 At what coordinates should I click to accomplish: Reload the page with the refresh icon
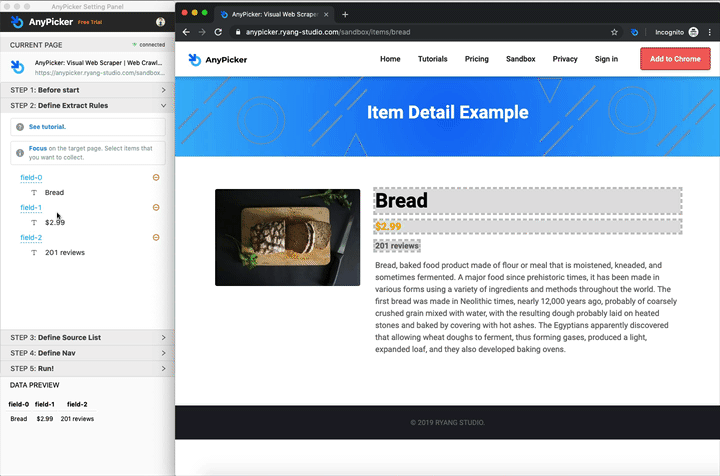218,32
